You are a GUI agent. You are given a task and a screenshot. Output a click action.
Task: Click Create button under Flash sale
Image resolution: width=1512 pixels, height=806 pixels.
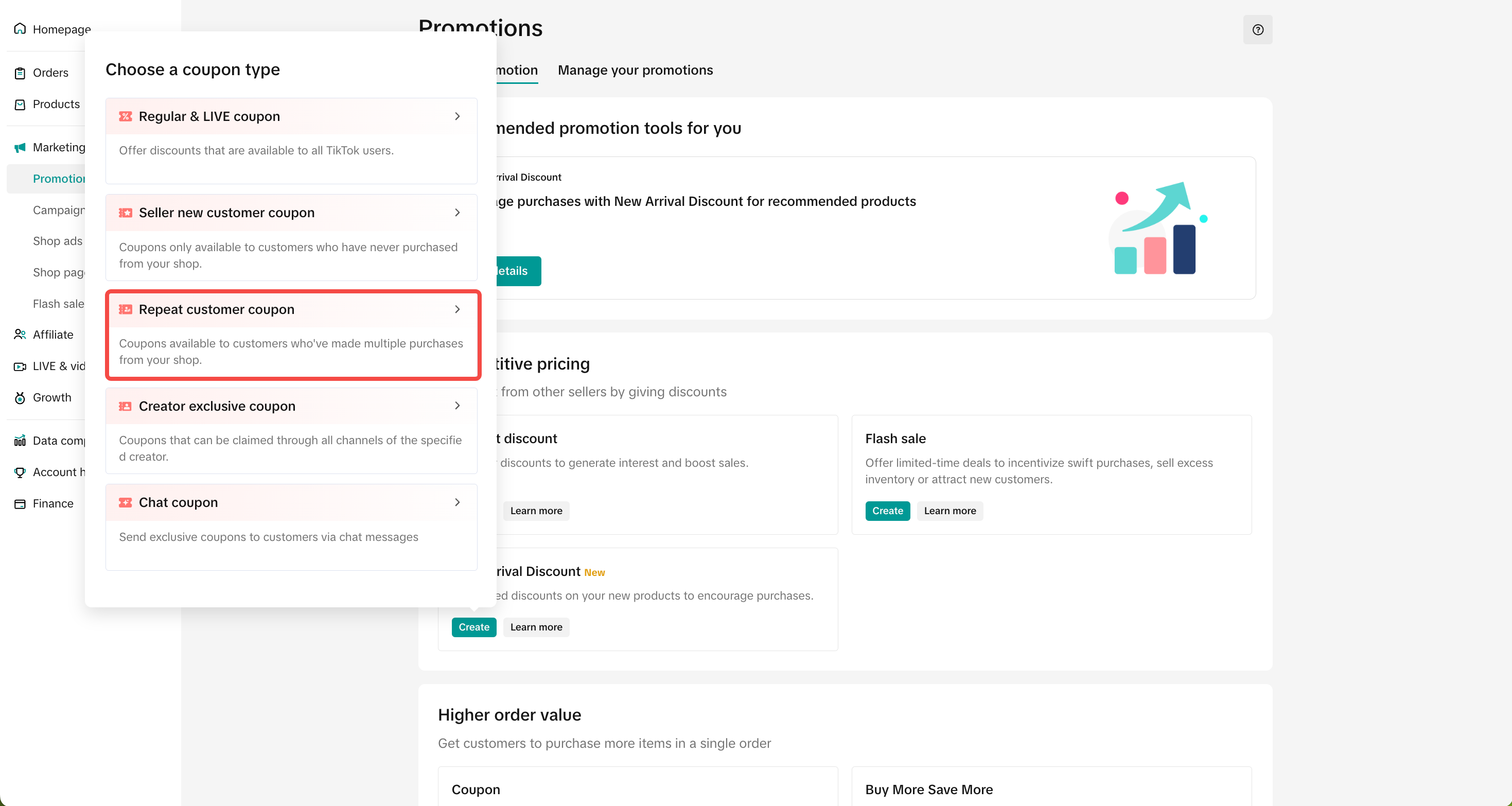(887, 511)
